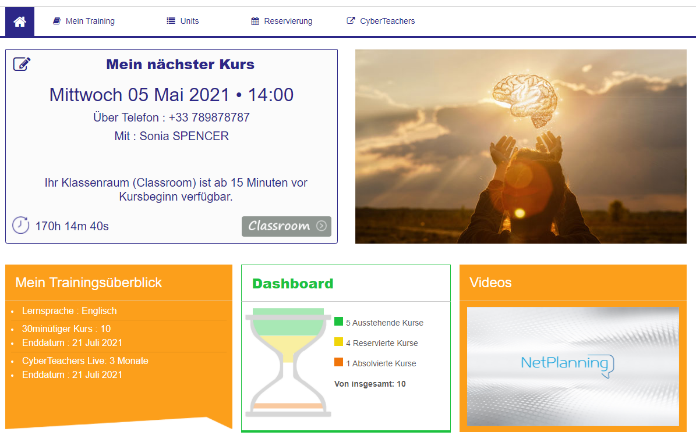Click Von insgesamt: 10 text

(370, 384)
